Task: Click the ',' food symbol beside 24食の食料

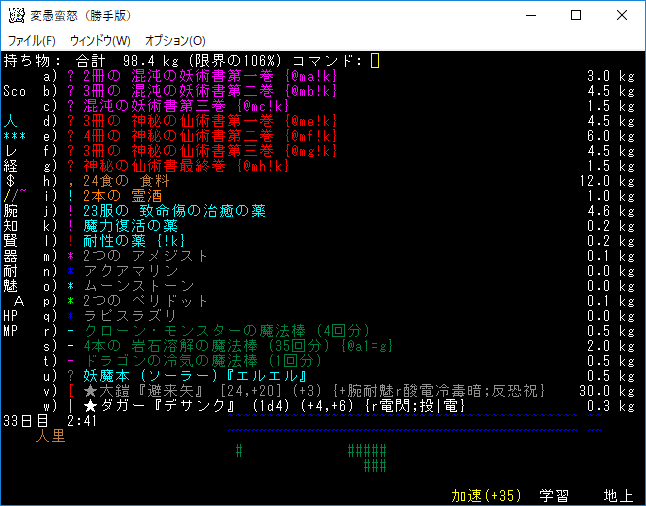Action: click(x=71, y=181)
